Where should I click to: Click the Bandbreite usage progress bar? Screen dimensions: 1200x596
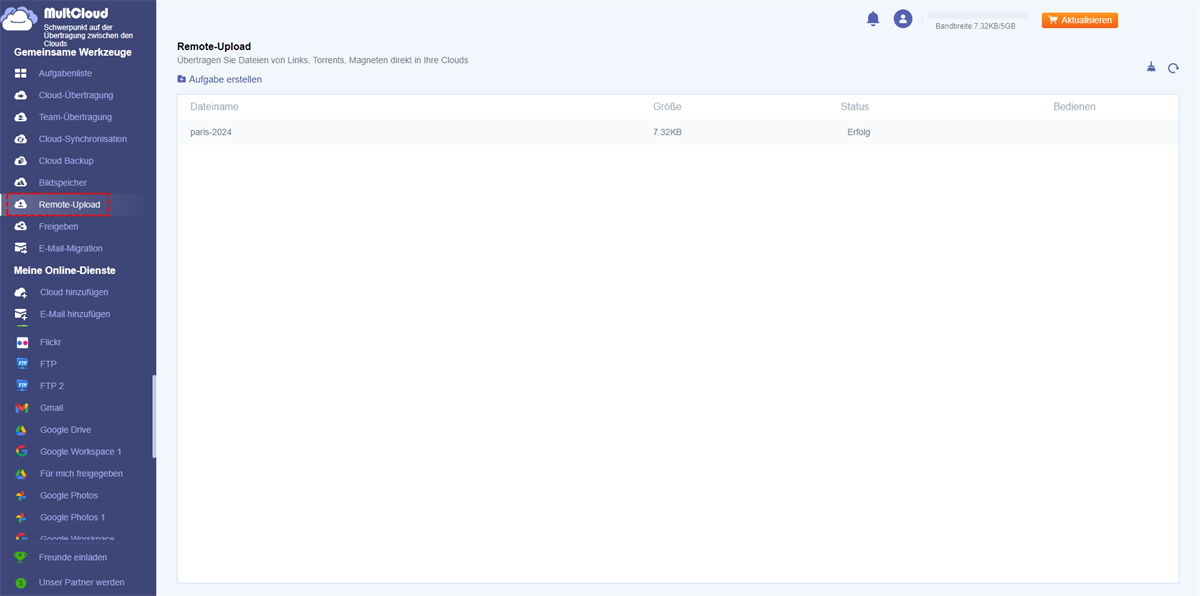tap(980, 16)
